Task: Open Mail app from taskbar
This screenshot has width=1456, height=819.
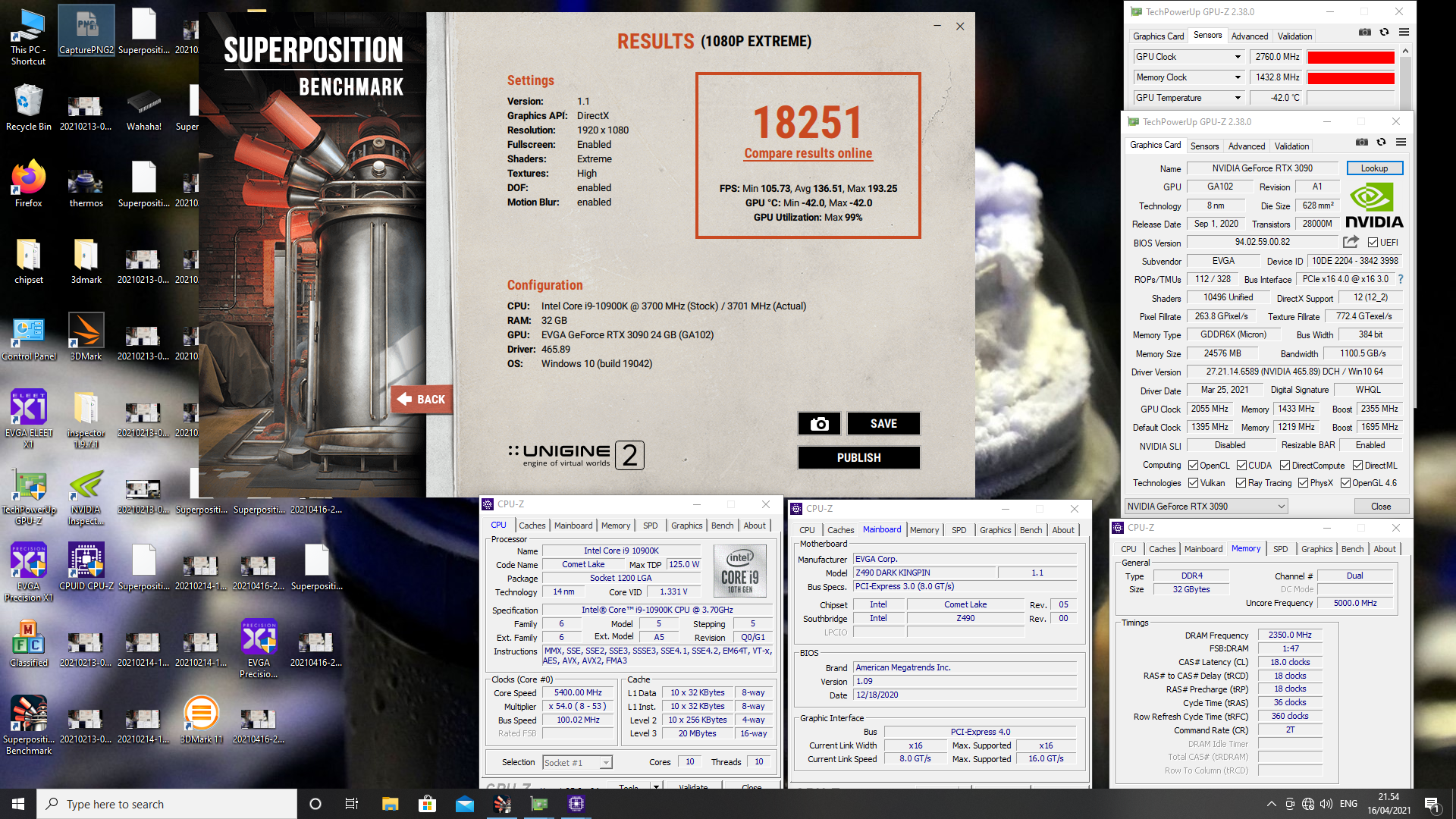Action: (x=464, y=804)
